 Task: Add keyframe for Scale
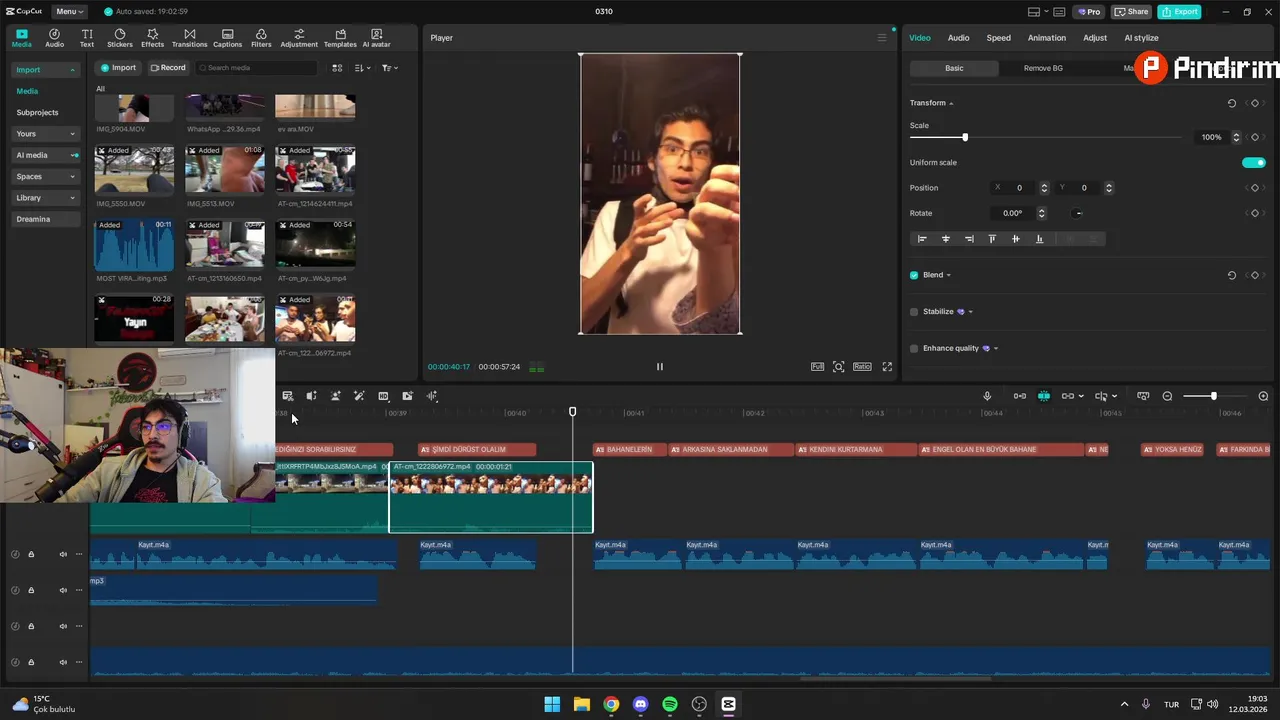[1255, 137]
